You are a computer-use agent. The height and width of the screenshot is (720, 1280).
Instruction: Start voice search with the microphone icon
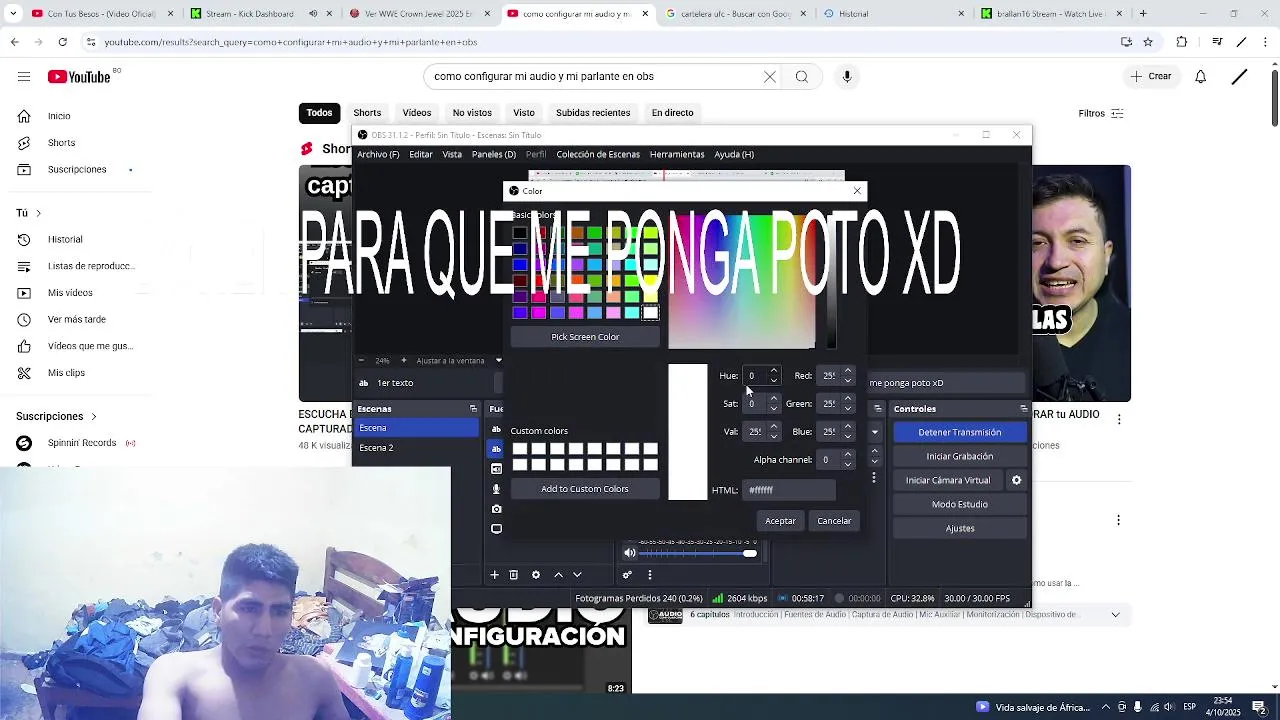point(847,77)
